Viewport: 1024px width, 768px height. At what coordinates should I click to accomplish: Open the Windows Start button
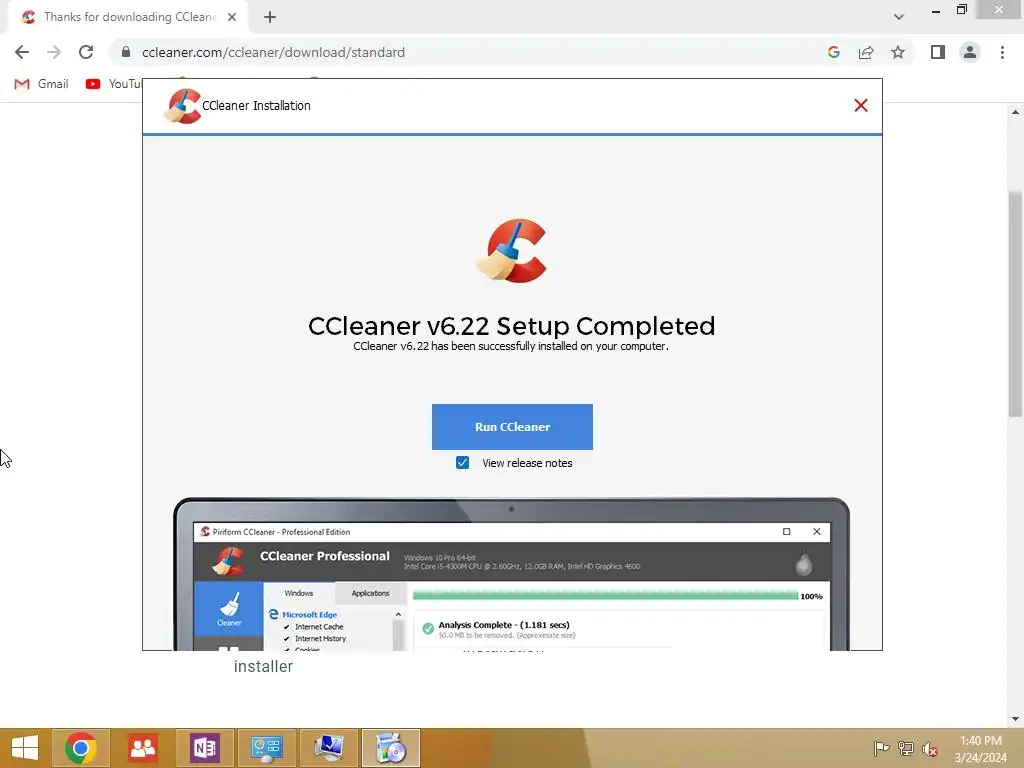click(25, 748)
